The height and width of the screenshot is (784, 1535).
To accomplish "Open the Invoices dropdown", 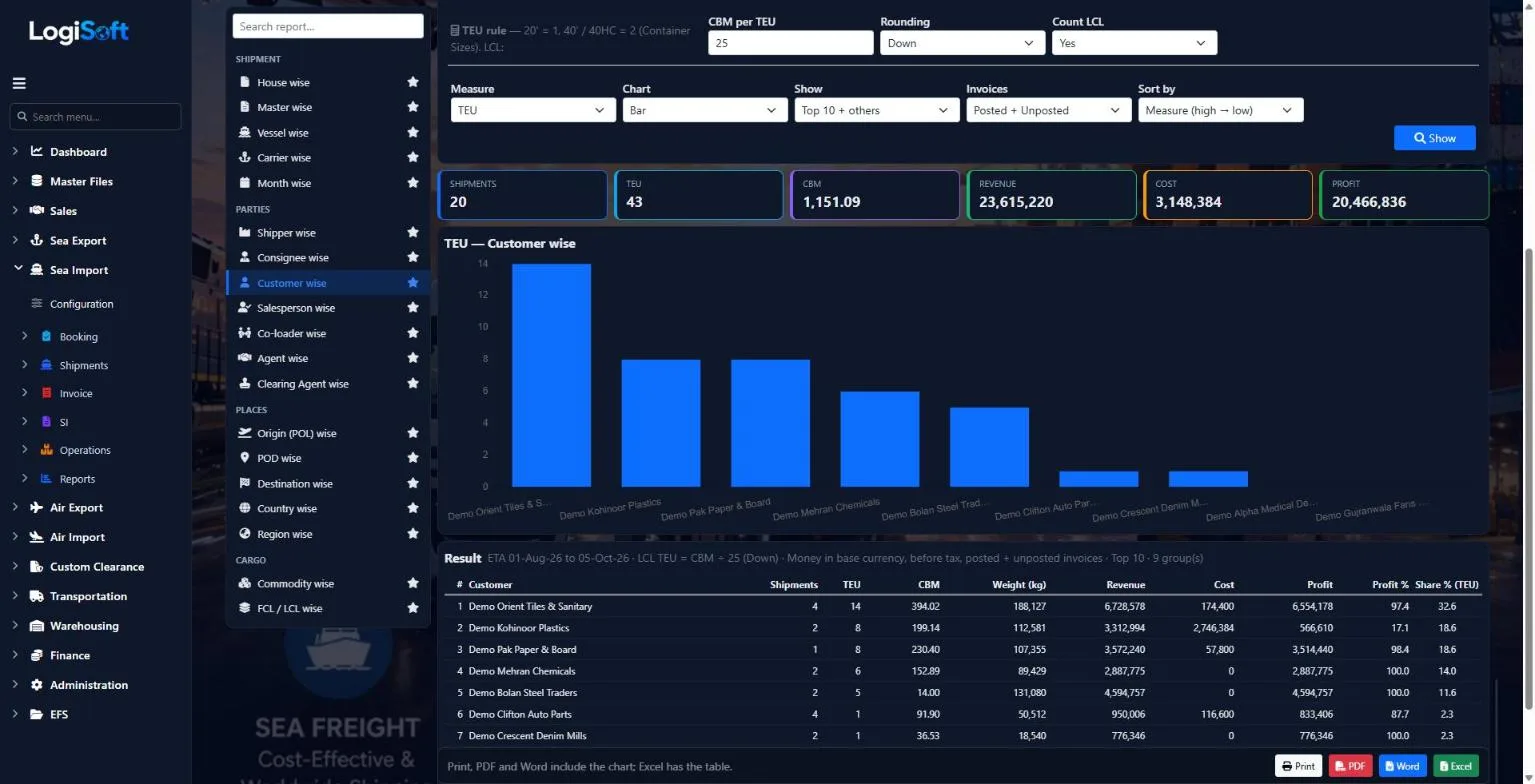I will (1049, 110).
